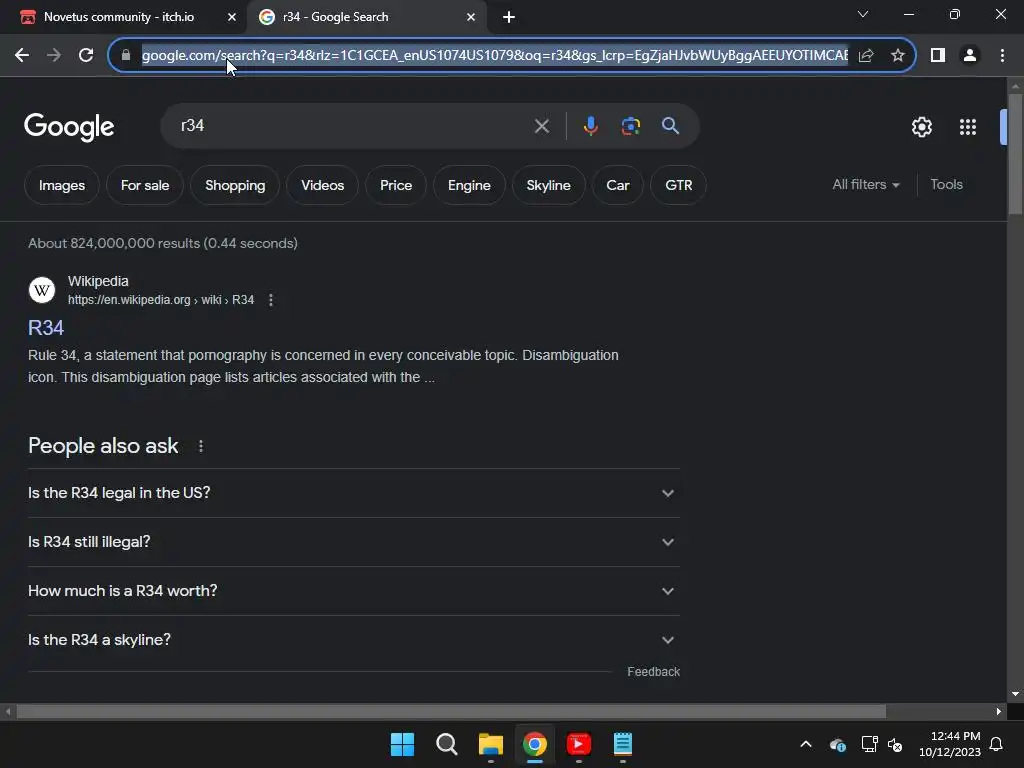Click the muted volume tray icon
1024x768 pixels.
(x=895, y=744)
